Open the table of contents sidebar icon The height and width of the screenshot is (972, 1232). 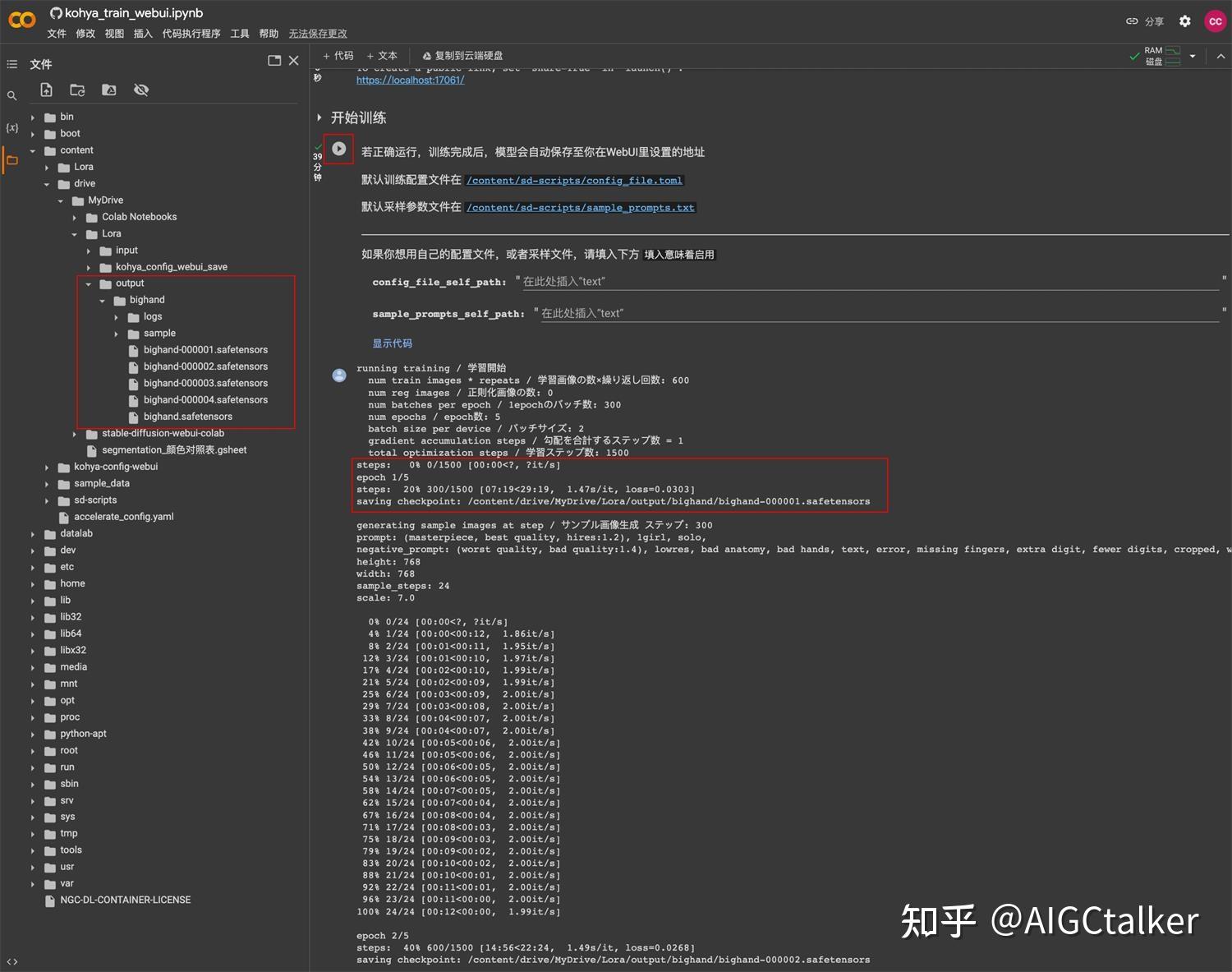pyautogui.click(x=12, y=63)
